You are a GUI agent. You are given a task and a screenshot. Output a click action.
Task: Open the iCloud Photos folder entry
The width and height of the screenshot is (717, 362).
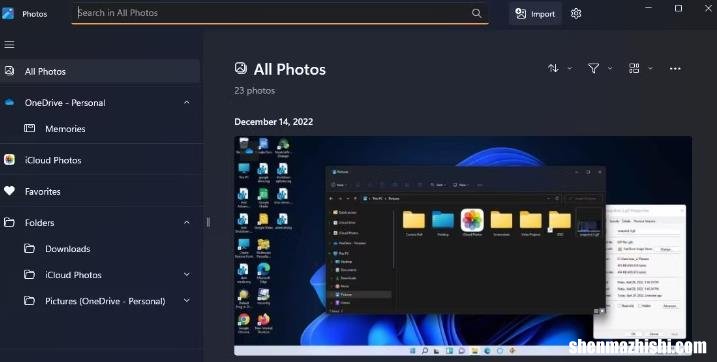pyautogui.click(x=100, y=275)
